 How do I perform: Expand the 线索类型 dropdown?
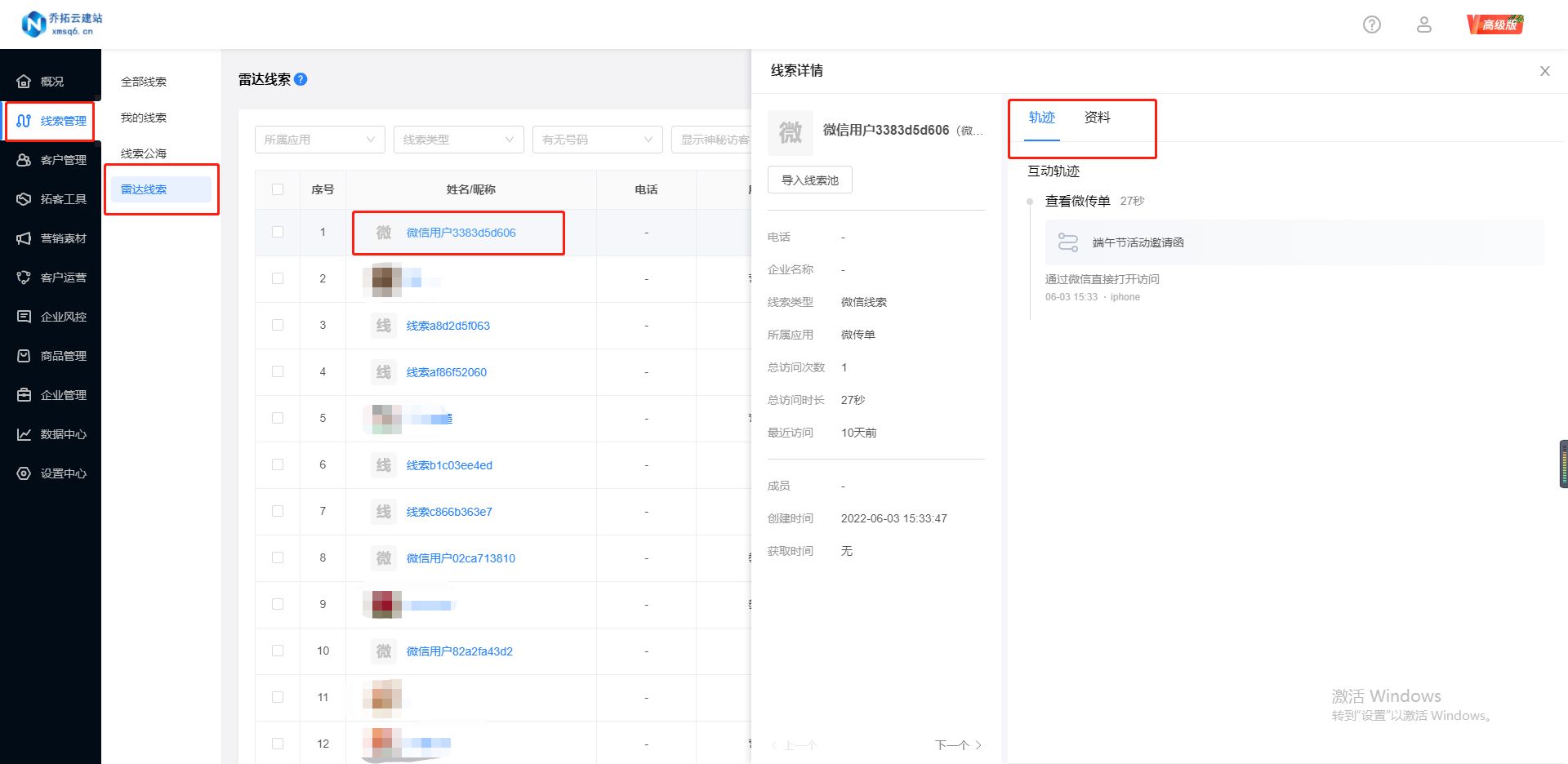pos(459,140)
